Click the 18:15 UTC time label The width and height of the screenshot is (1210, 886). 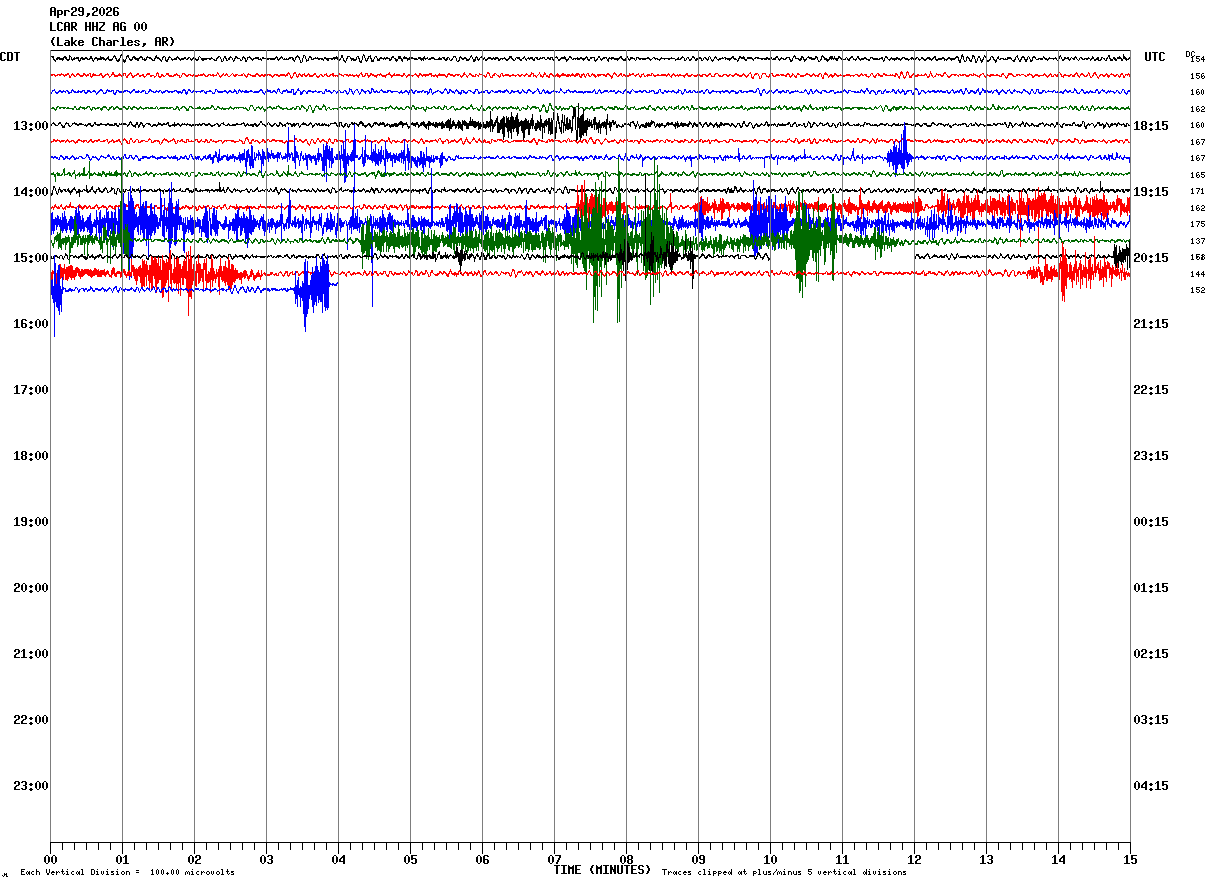[x=1151, y=126]
